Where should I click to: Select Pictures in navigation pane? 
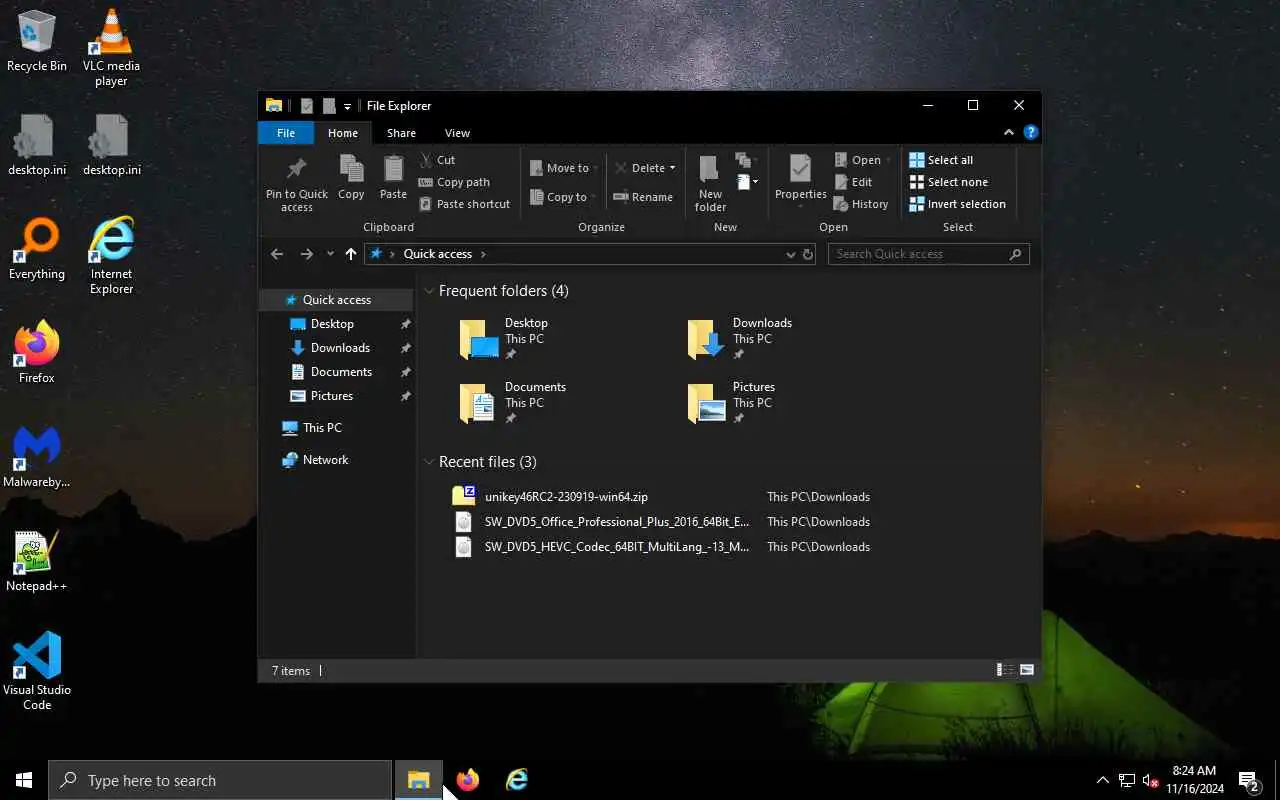coord(336,396)
